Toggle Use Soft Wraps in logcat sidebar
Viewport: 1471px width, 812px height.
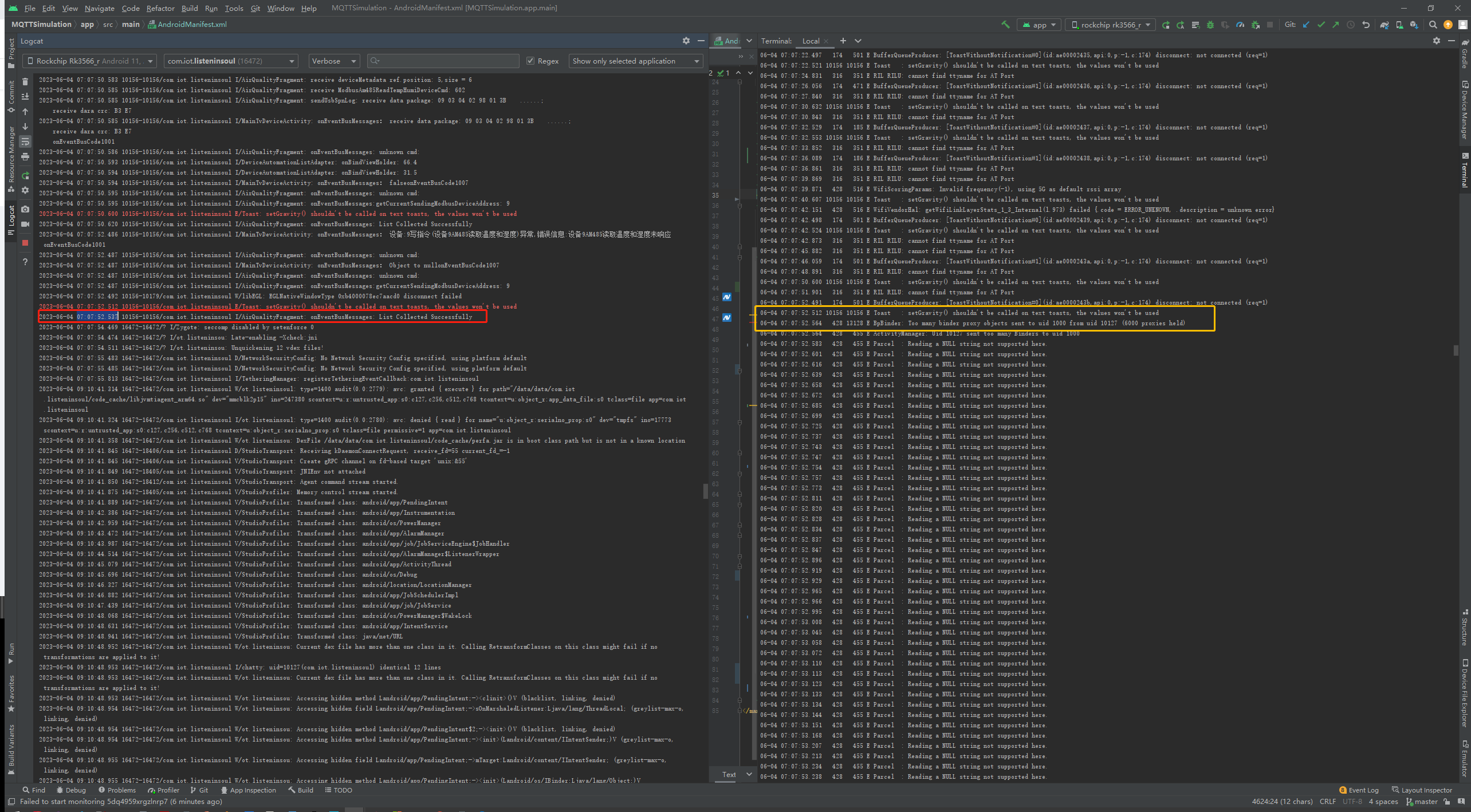(x=25, y=141)
